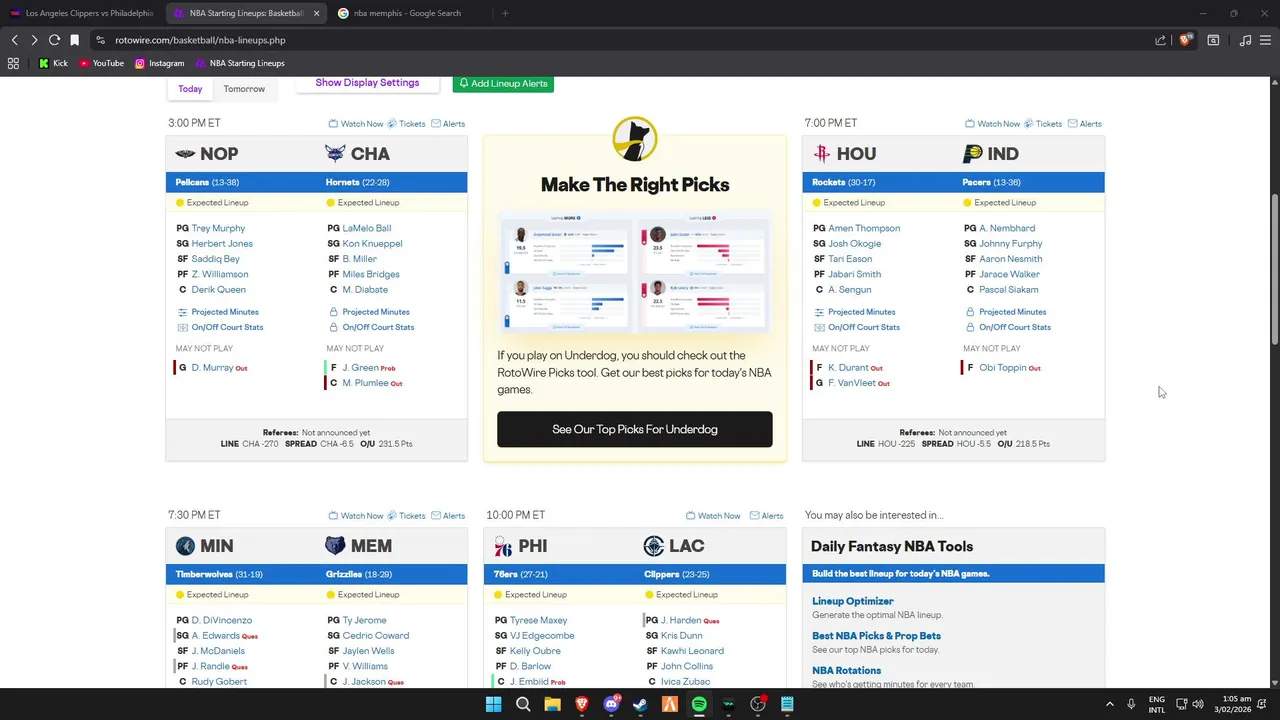Open Rockets Projected Minutes

861,312
